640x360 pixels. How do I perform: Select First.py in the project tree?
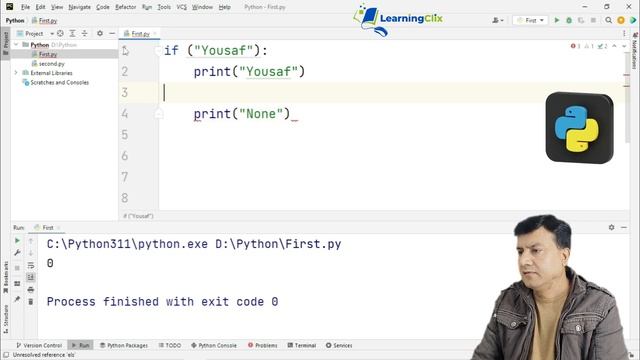(48, 54)
